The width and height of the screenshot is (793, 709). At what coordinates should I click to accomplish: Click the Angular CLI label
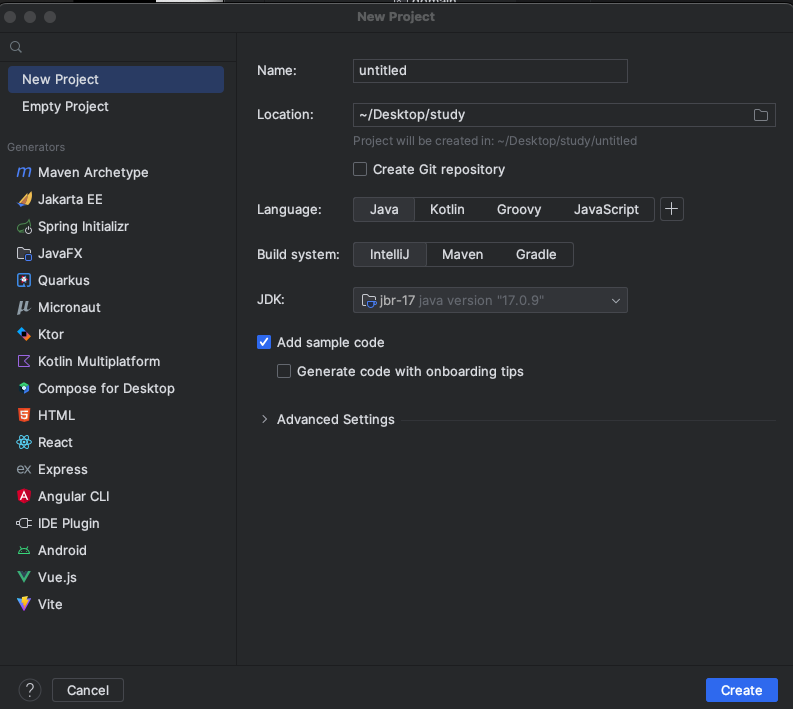point(74,496)
